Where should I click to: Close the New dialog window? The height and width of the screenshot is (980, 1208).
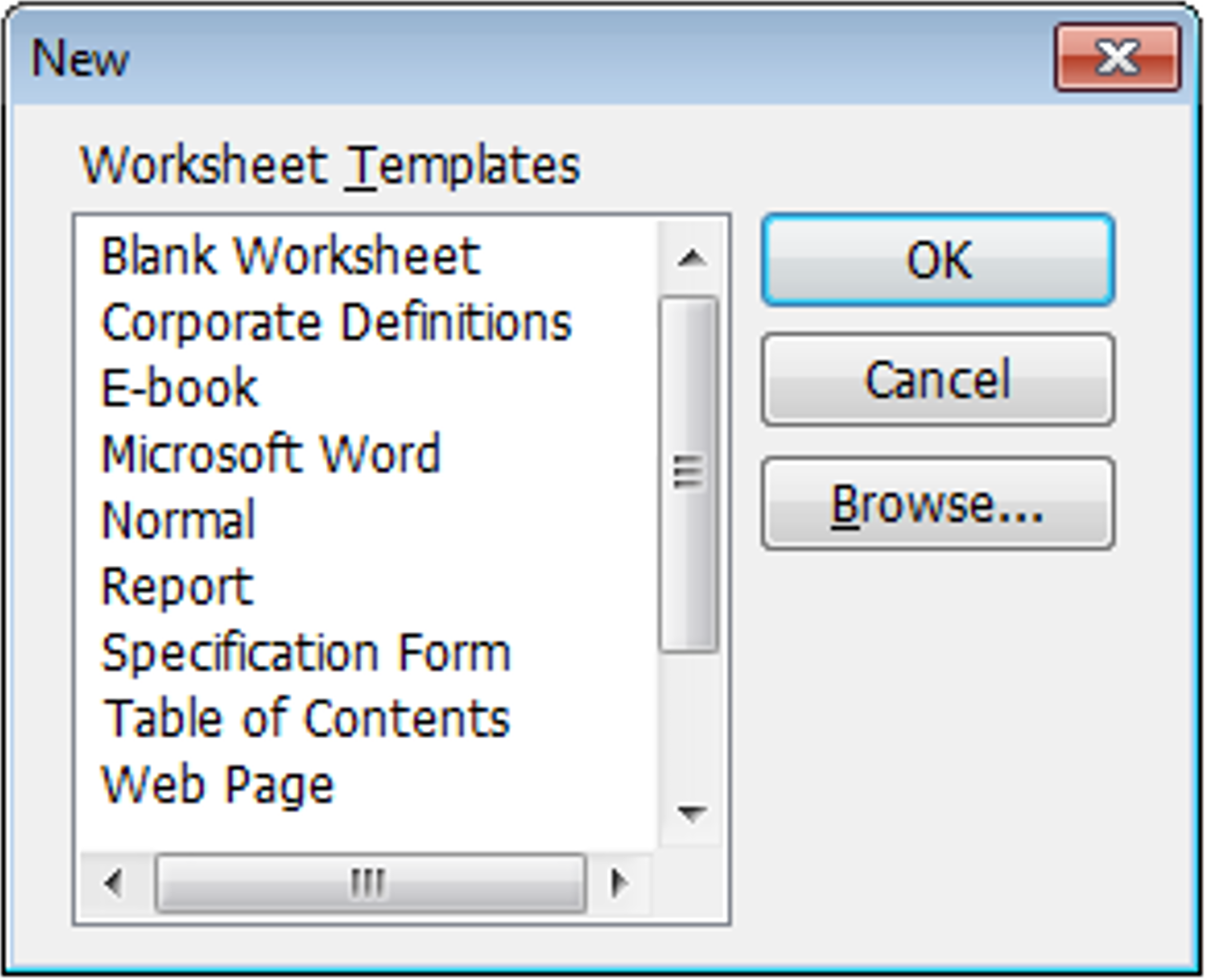1117,57
